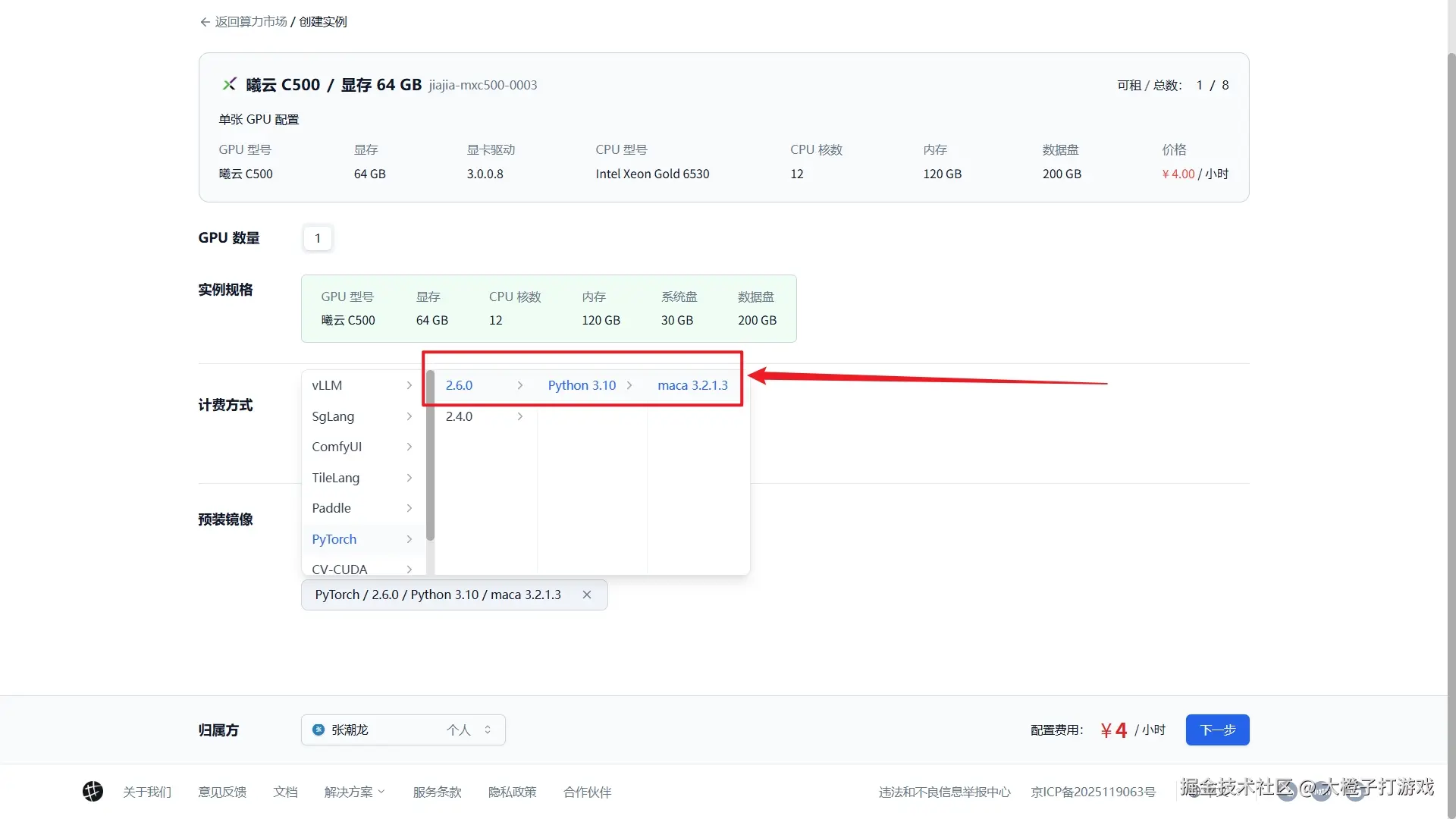Click the arrow next to Python 3.10
Image resolution: width=1456 pixels, height=819 pixels.
point(629,385)
